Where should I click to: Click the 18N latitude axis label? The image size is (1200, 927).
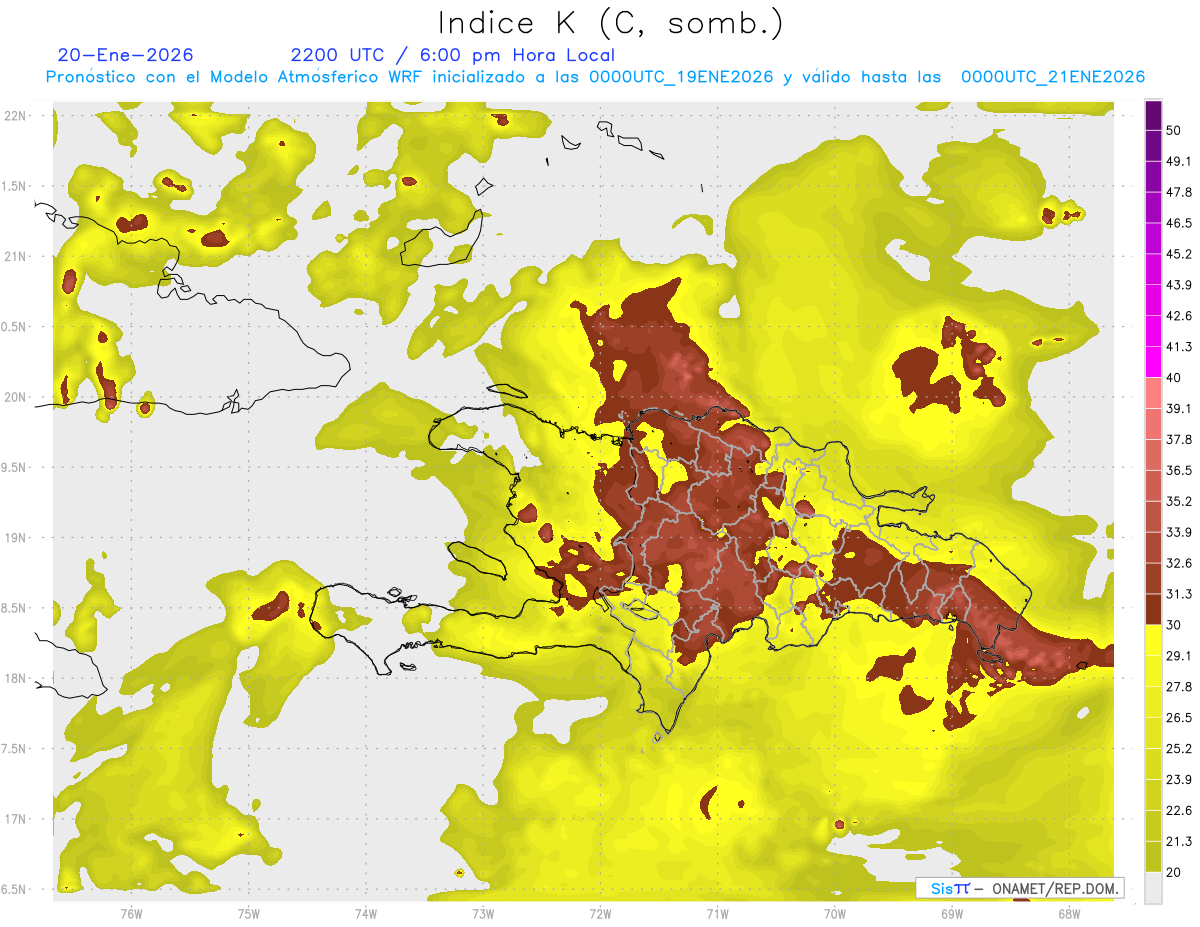[x=15, y=679]
